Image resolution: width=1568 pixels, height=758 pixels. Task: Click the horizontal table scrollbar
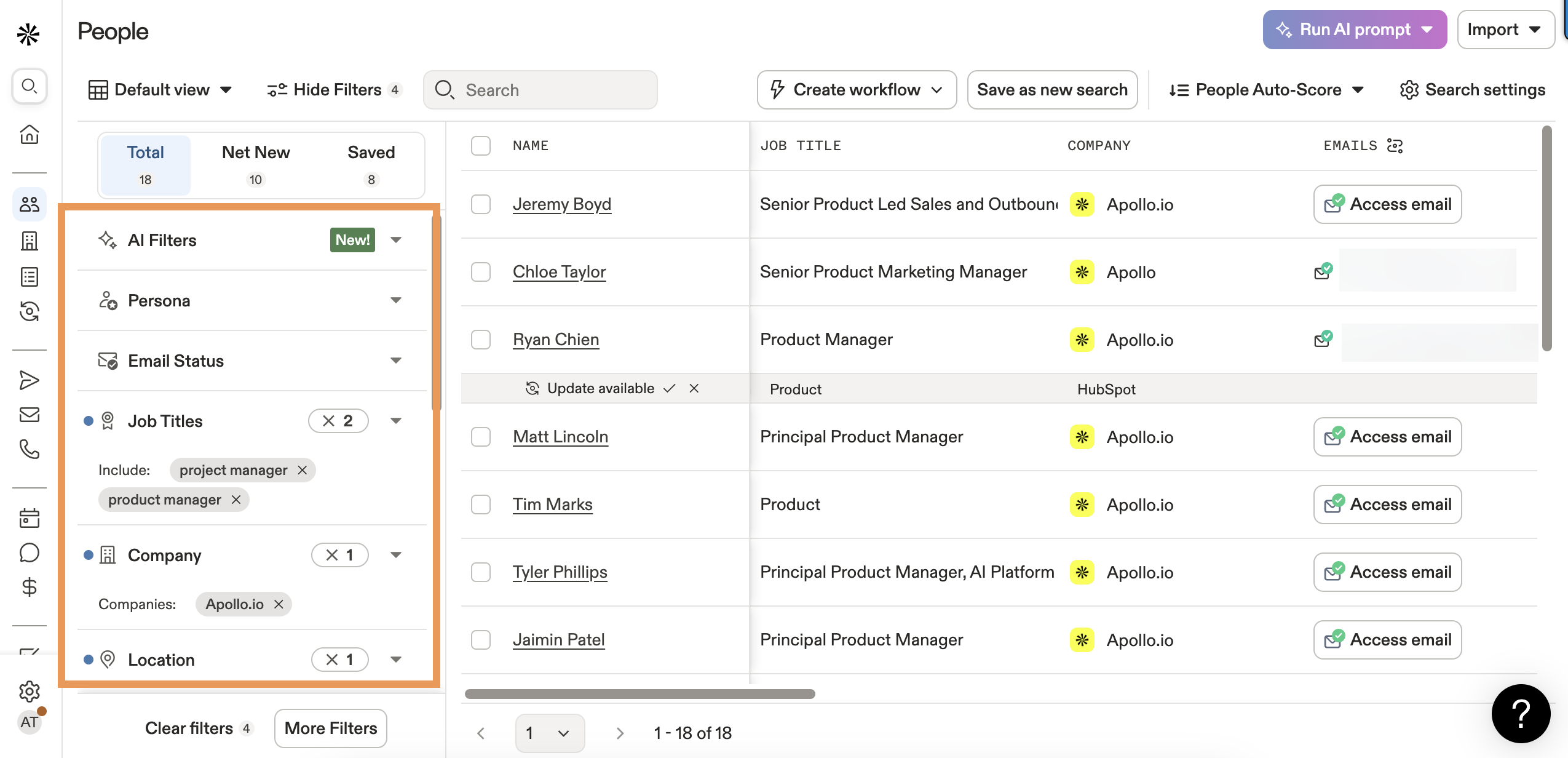(x=639, y=694)
